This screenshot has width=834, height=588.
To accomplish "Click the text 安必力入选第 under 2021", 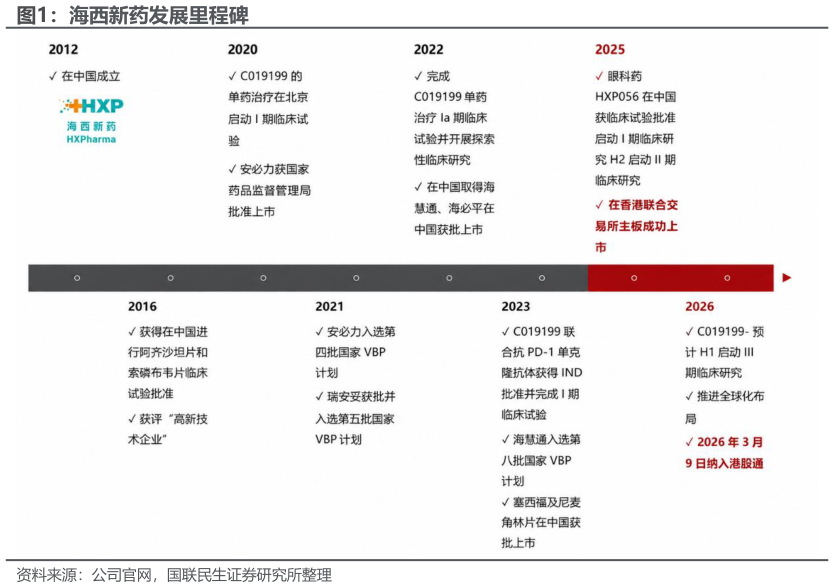I will coord(361,332).
